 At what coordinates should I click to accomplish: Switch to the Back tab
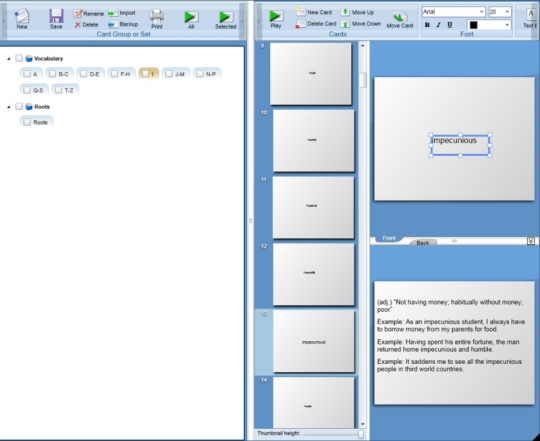tap(423, 243)
